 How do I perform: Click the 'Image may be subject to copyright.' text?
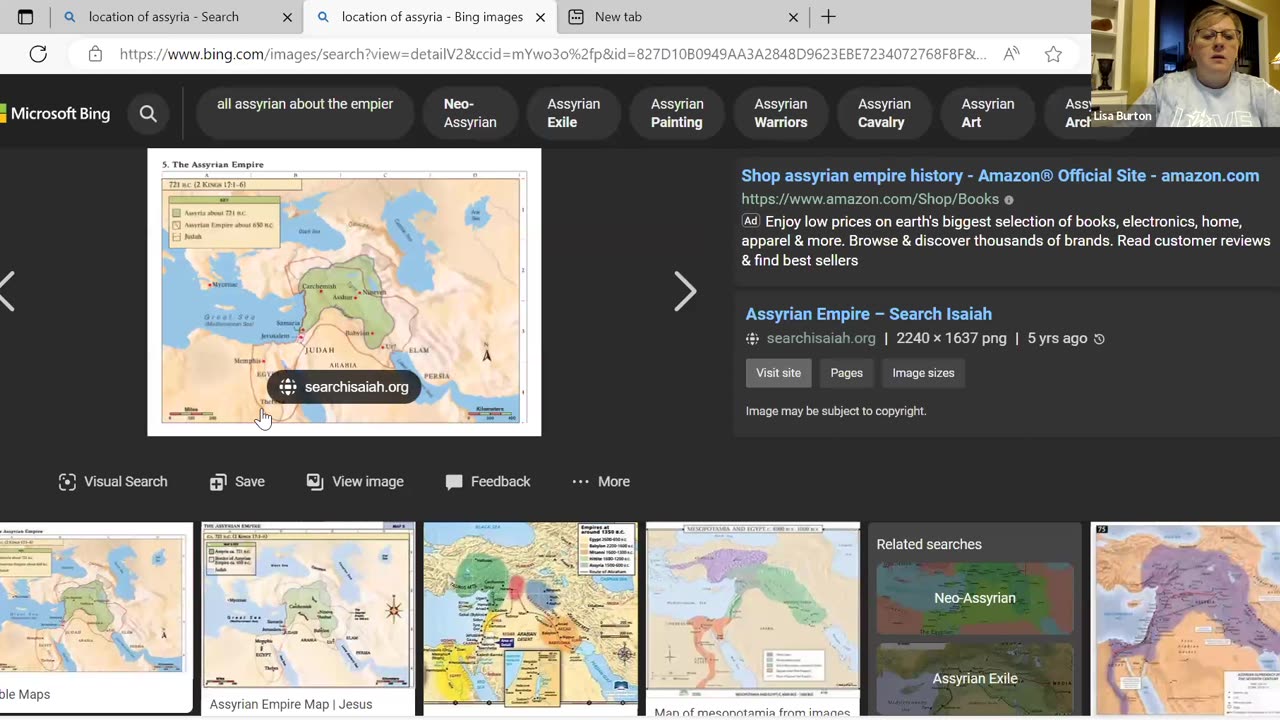836,411
